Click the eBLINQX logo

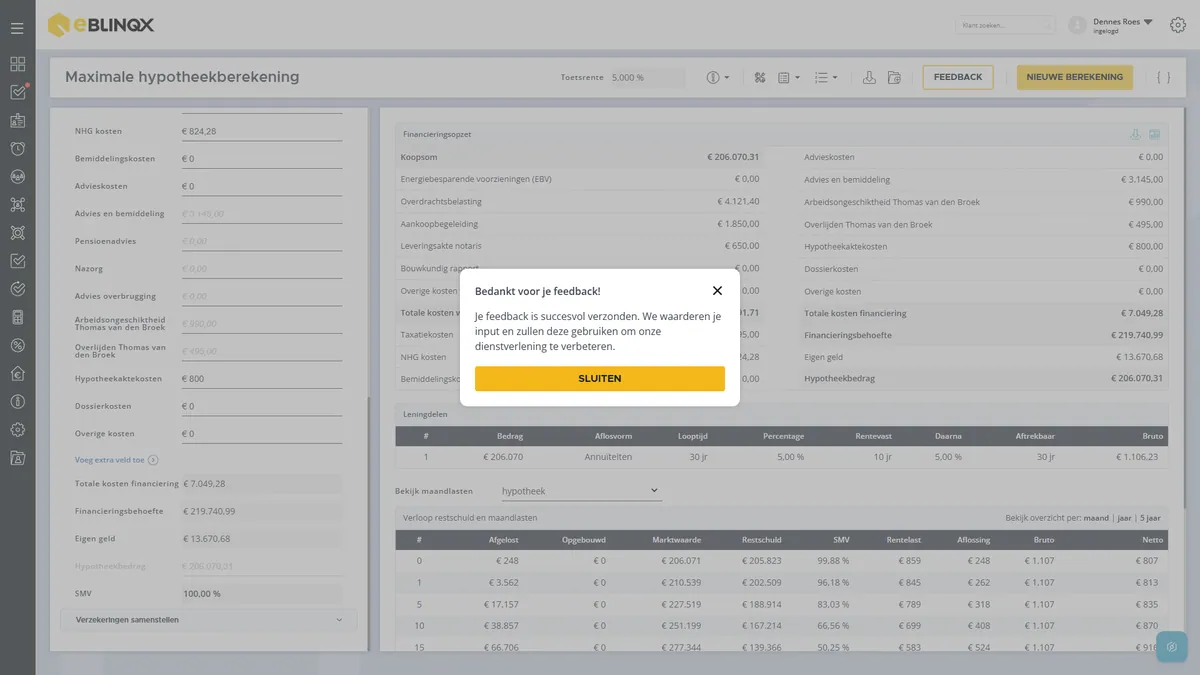[101, 25]
